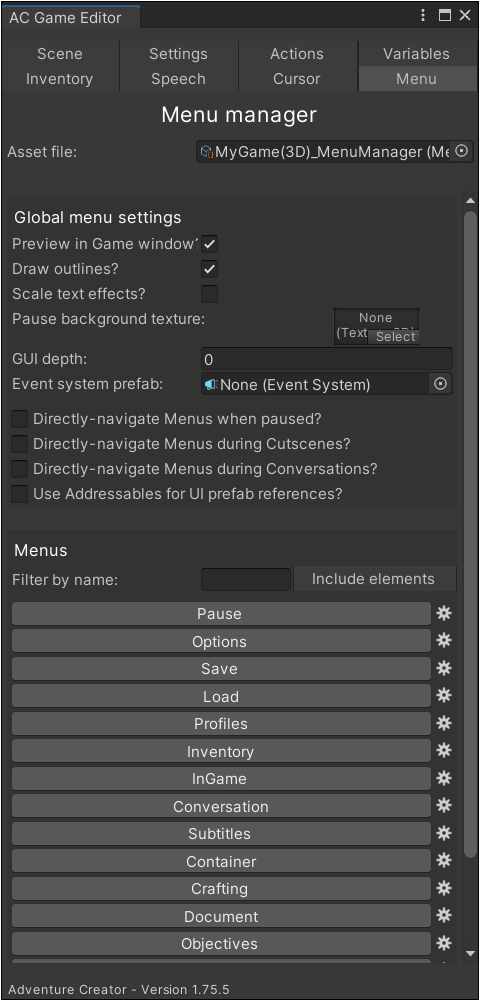Screen dimensions: 480x1001
Task: Click the Include elements button
Action: coord(375,579)
